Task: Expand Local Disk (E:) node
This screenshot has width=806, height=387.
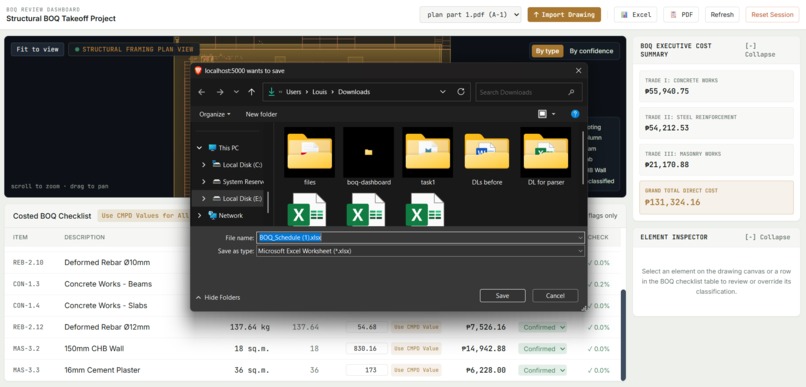Action: (204, 198)
